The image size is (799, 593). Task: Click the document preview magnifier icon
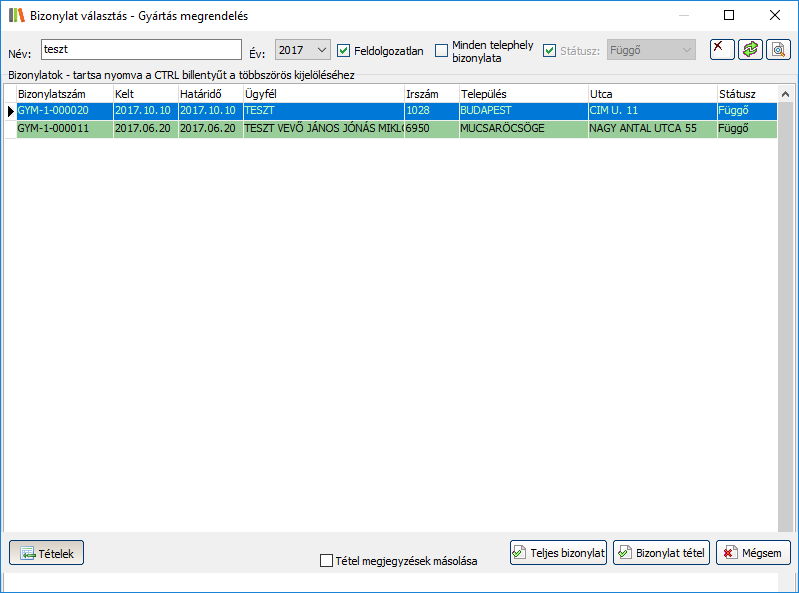[778, 50]
